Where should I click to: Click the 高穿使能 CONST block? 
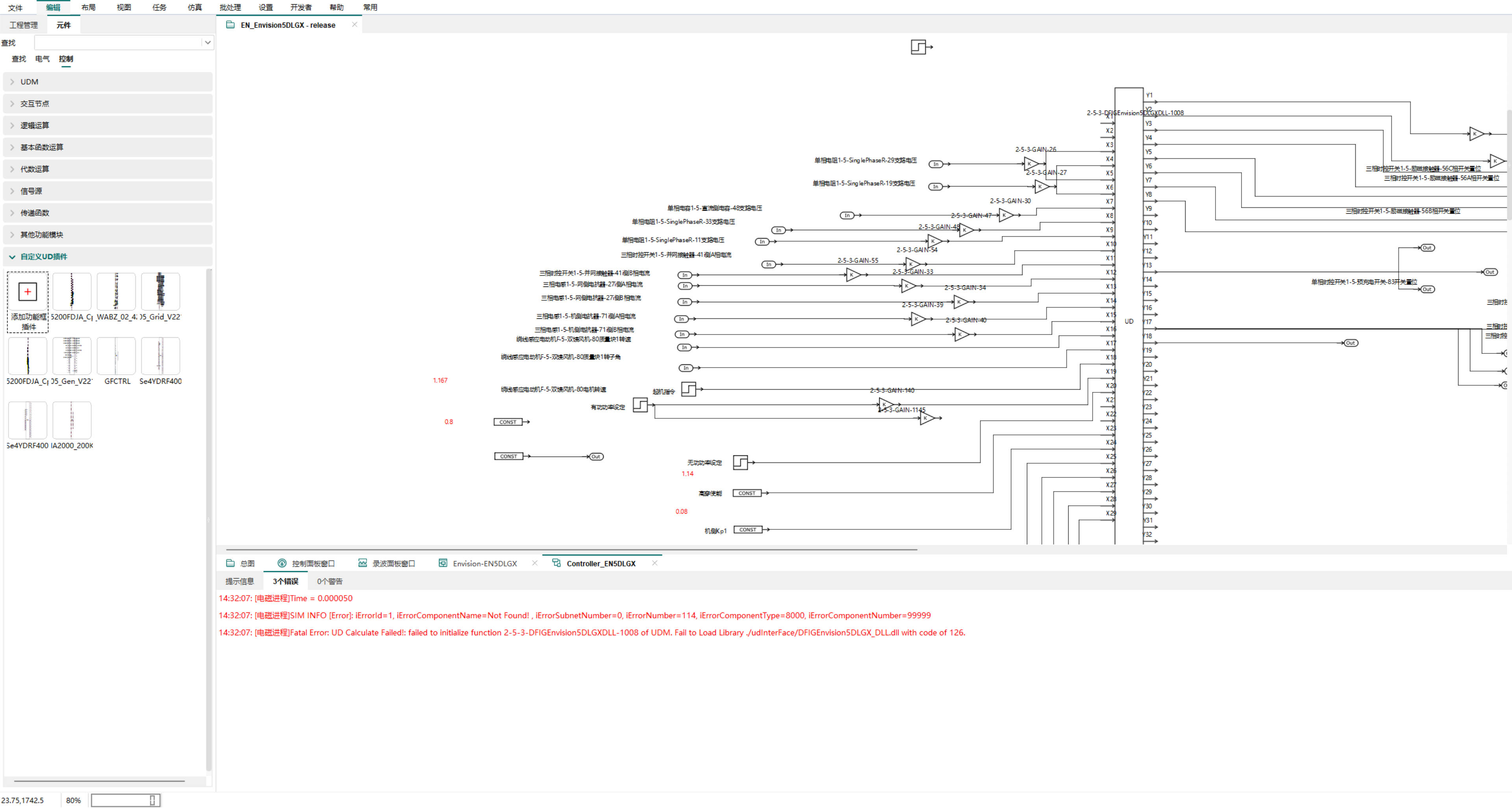click(x=747, y=493)
